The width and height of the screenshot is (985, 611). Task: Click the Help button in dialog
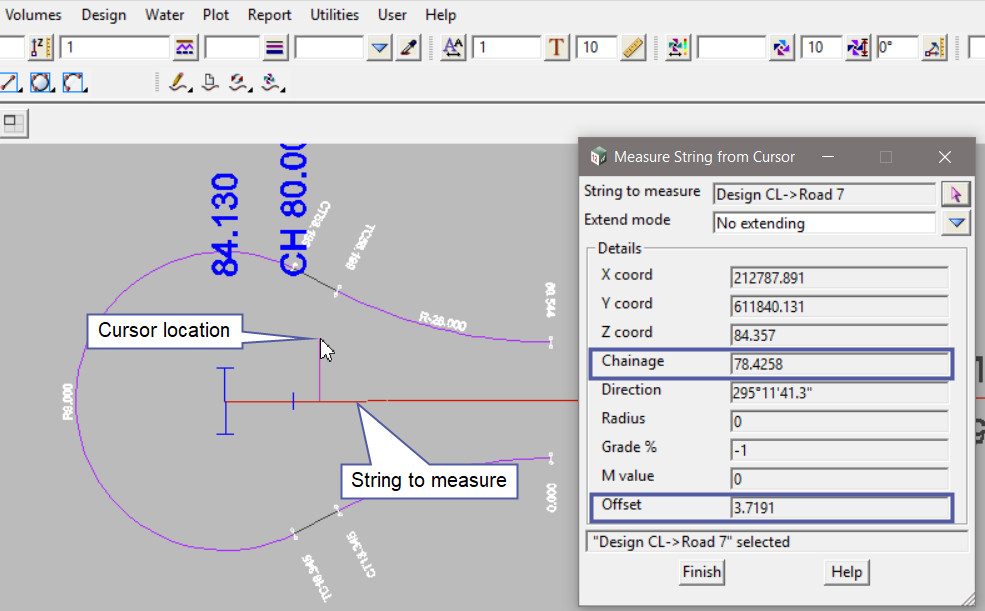[x=846, y=572]
